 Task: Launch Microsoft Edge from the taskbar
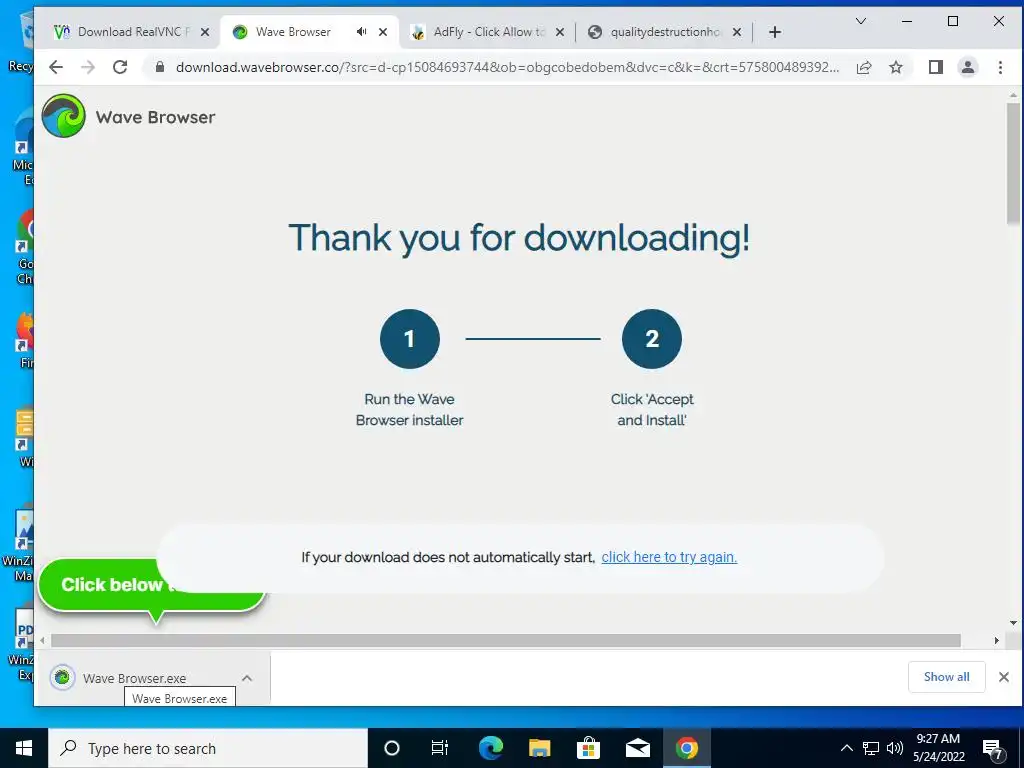[x=490, y=748]
